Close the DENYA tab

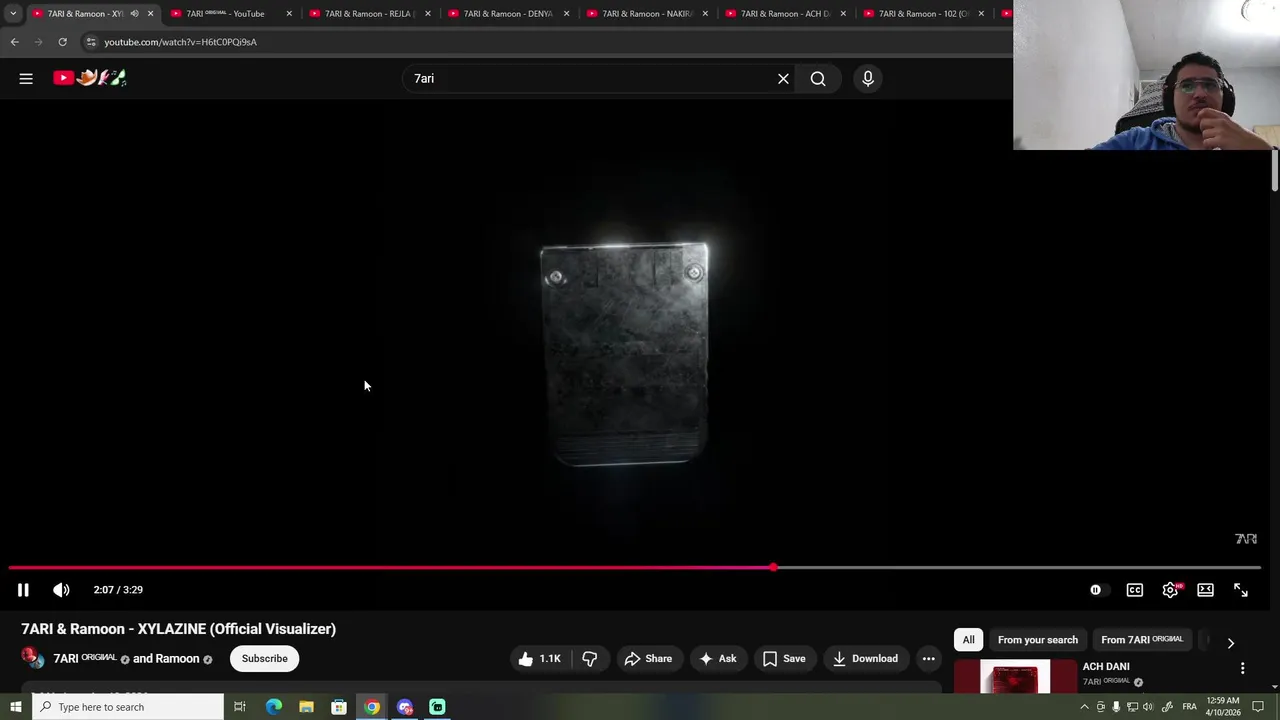(x=566, y=14)
